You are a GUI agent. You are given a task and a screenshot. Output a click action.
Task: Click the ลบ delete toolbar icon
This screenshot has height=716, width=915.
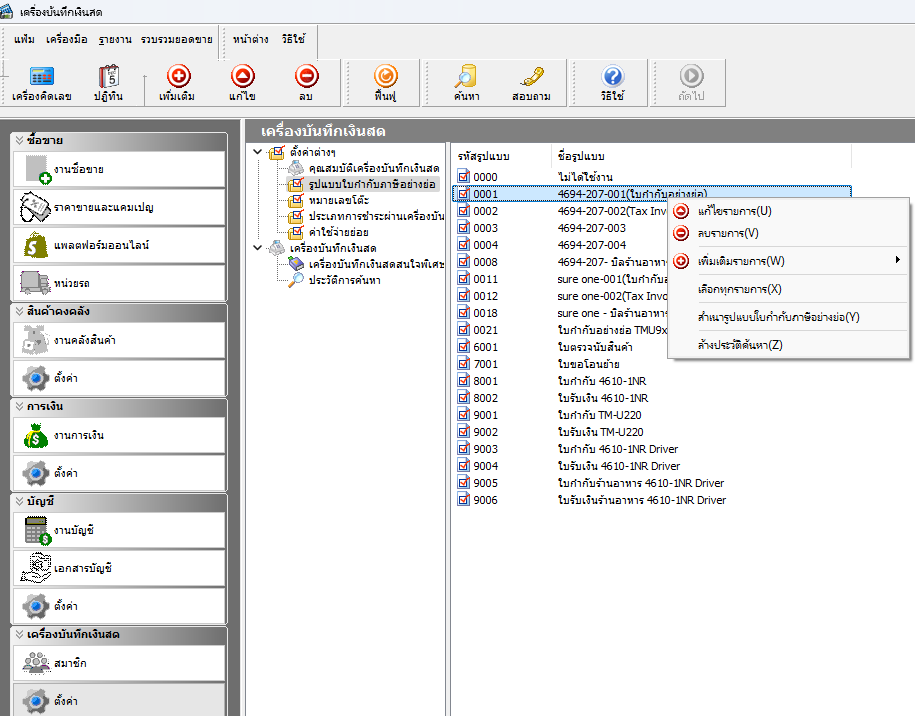(307, 77)
